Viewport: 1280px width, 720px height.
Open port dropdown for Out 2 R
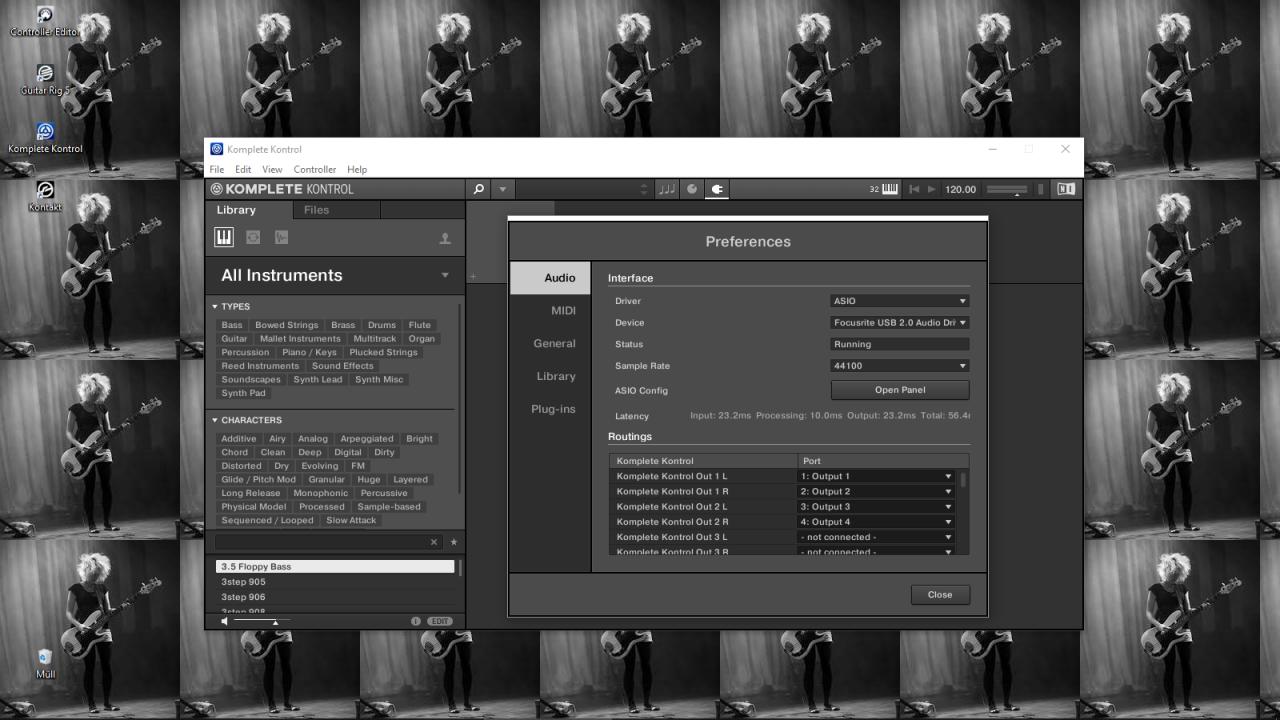[x=876, y=522]
